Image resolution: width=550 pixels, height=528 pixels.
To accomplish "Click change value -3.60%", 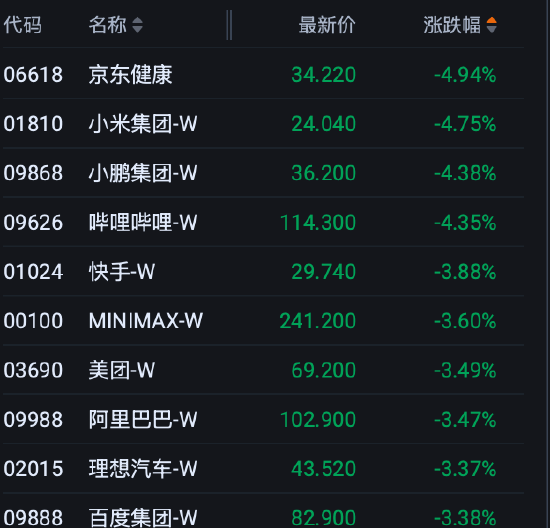I will [x=465, y=321].
